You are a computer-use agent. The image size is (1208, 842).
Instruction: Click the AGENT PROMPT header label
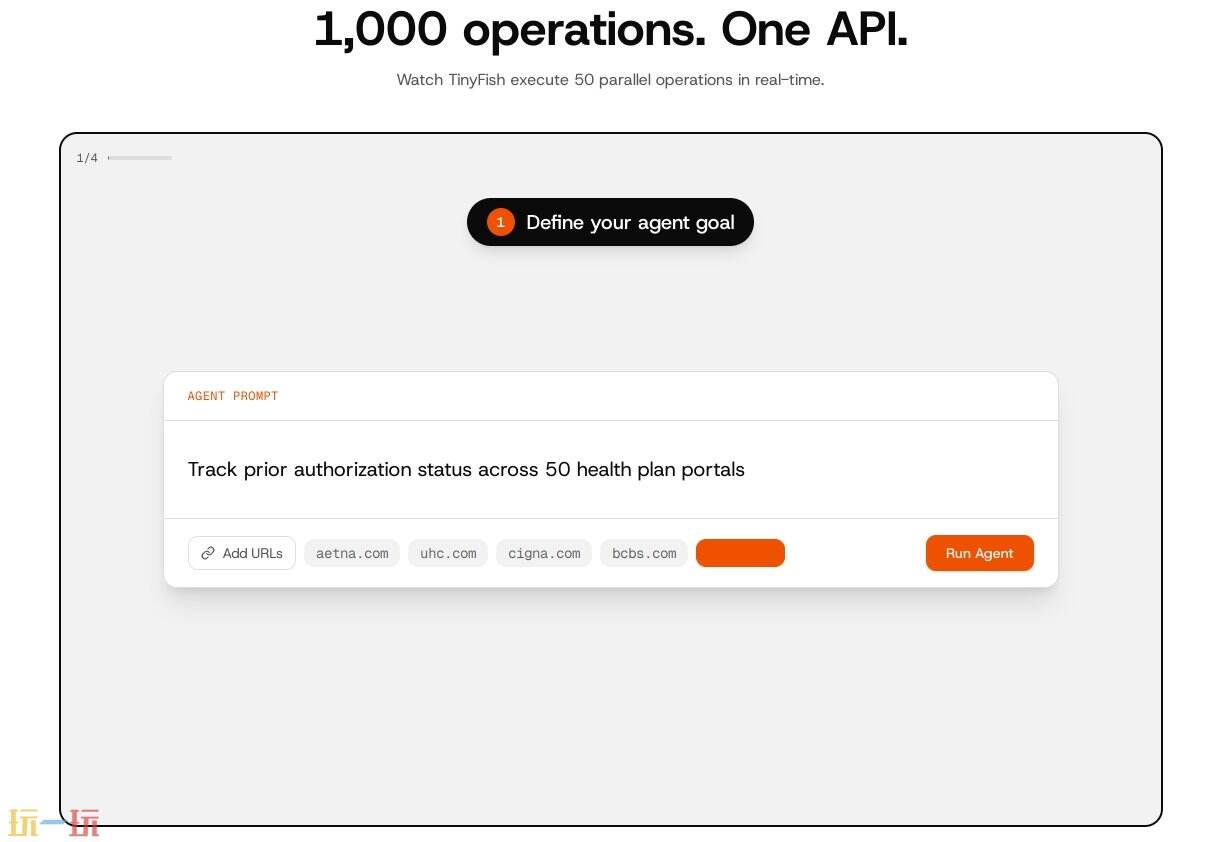coord(233,396)
